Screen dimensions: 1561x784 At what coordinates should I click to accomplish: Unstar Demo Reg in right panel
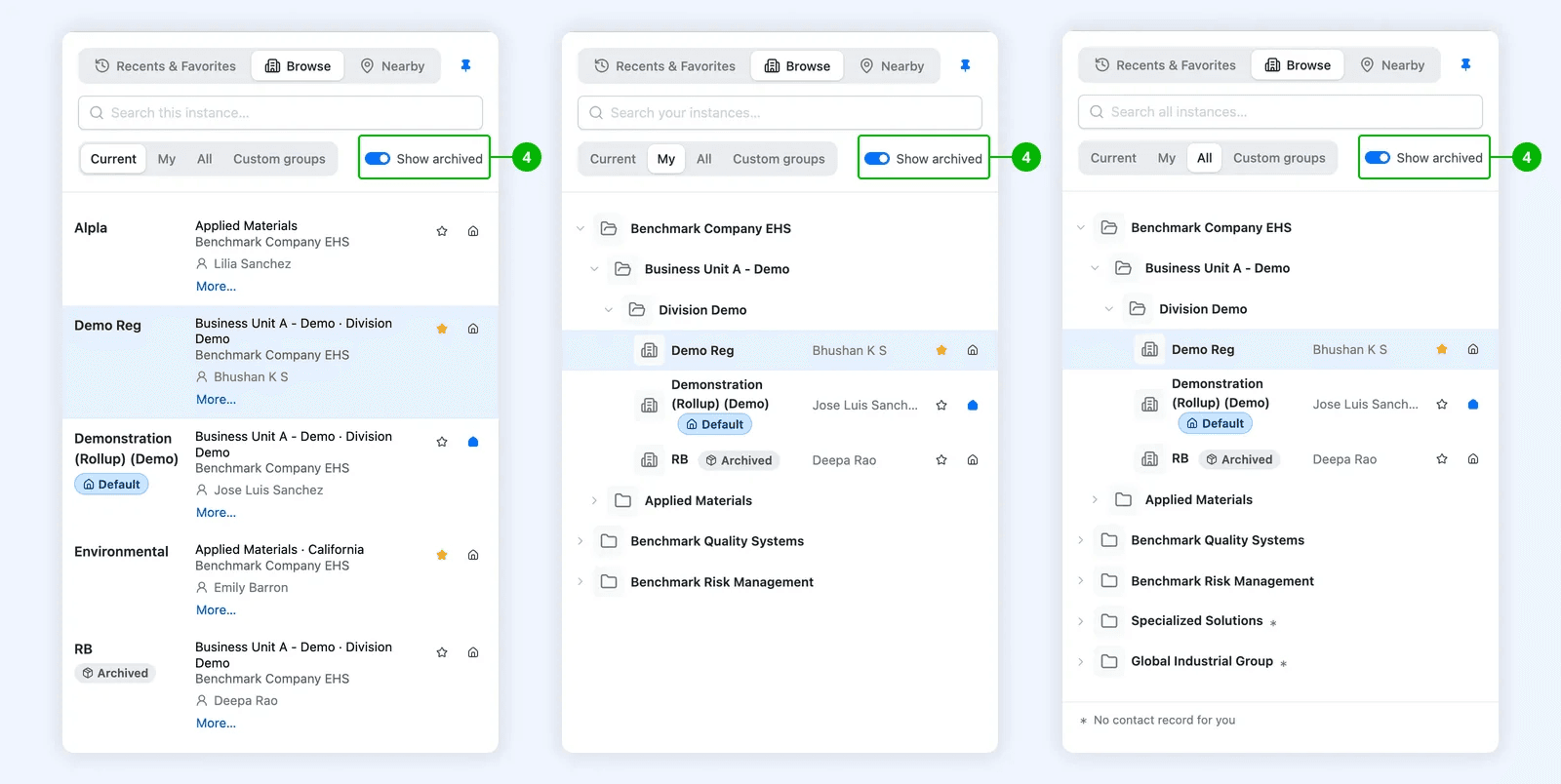(x=1442, y=349)
